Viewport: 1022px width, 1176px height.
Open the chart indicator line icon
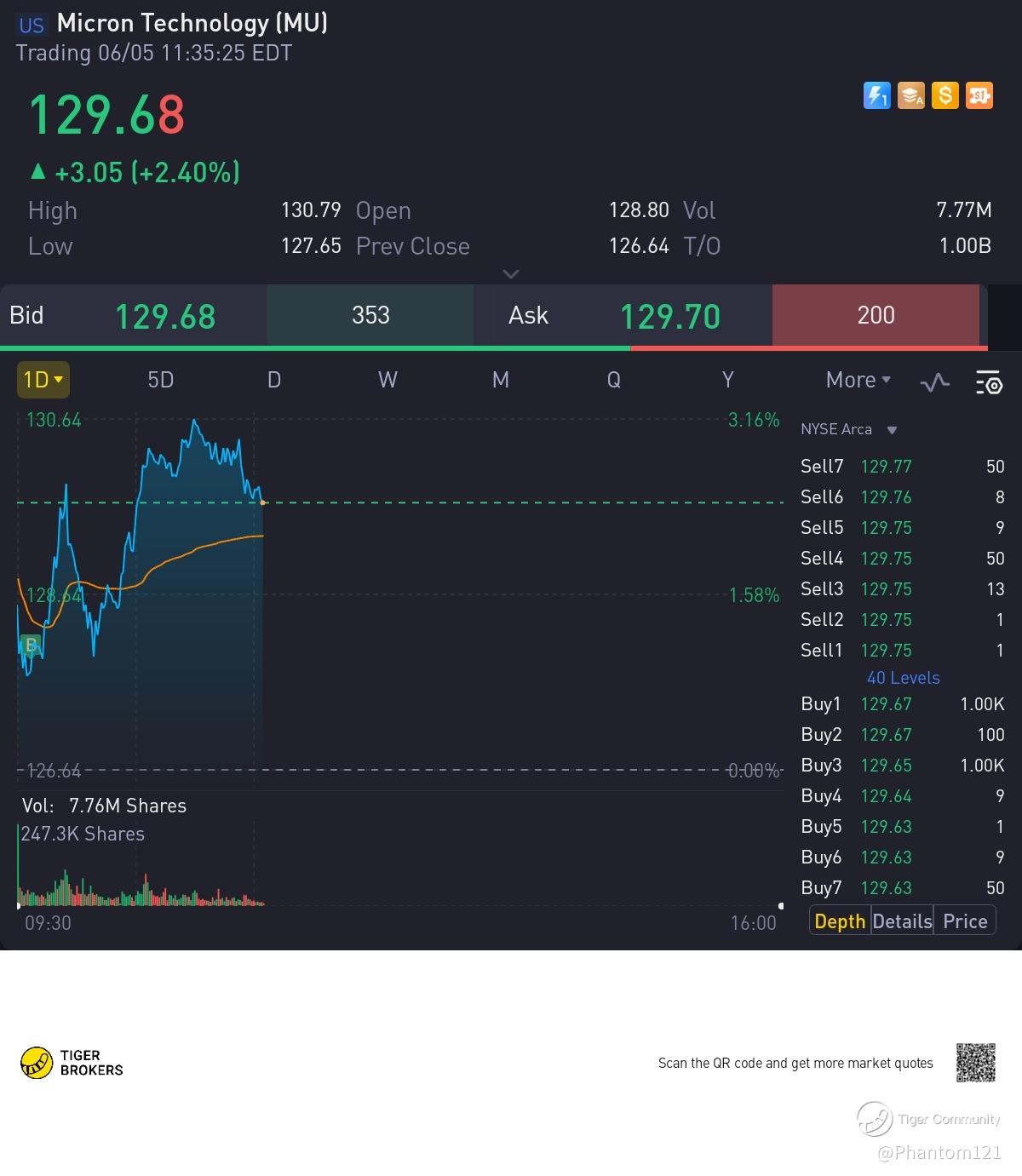(935, 381)
